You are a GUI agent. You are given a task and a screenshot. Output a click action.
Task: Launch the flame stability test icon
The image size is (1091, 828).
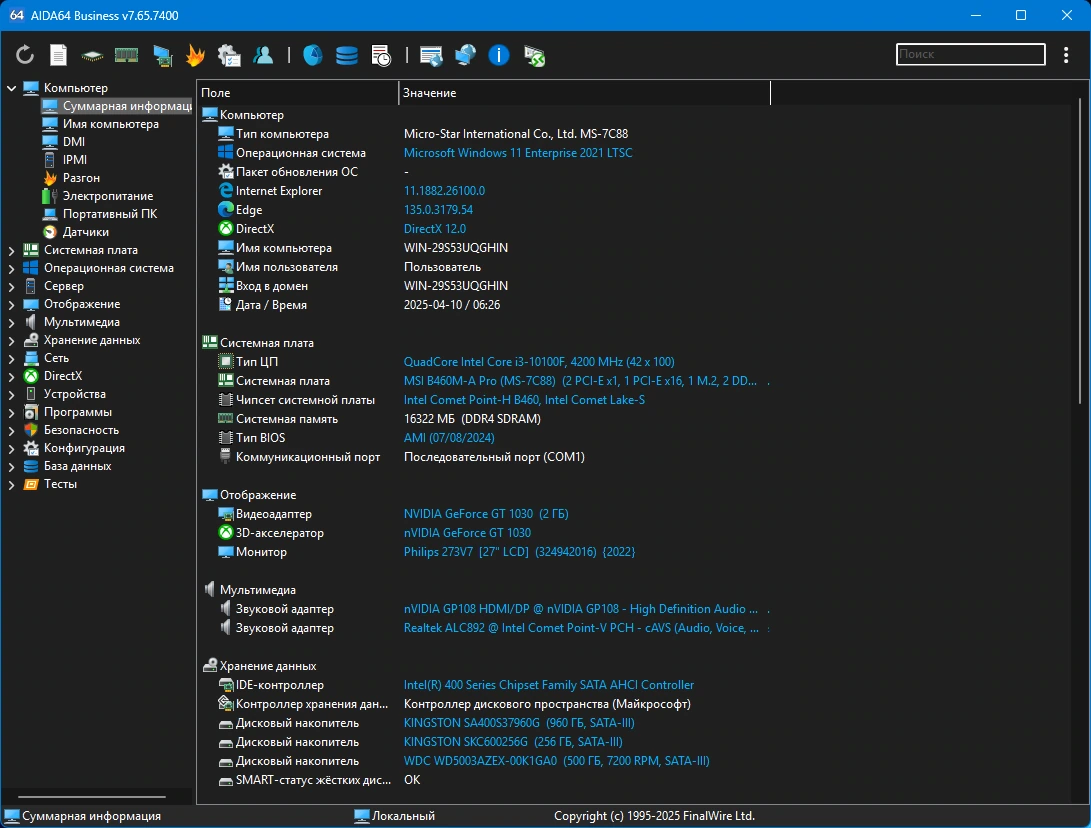196,55
